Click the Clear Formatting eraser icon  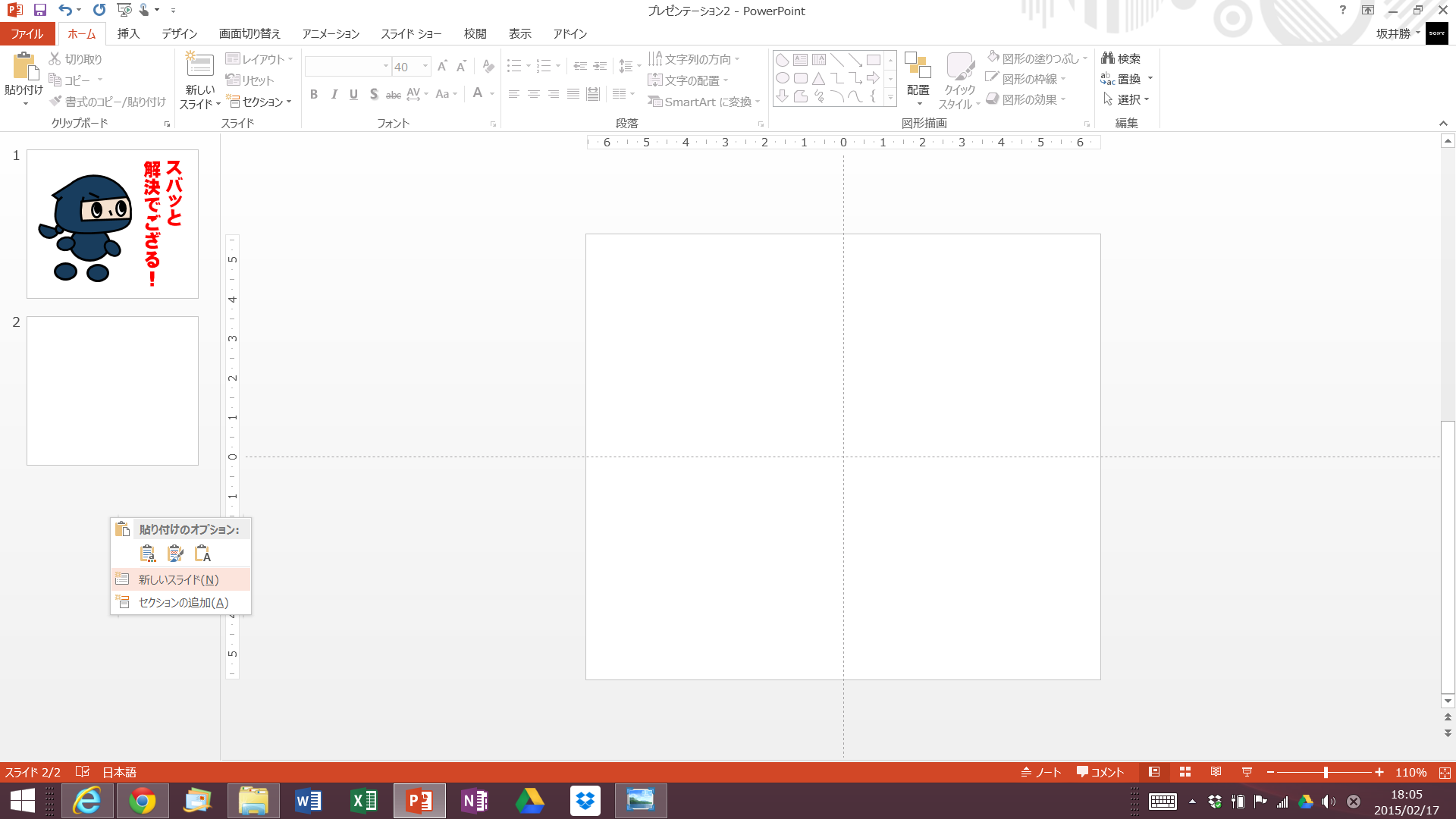(x=488, y=67)
